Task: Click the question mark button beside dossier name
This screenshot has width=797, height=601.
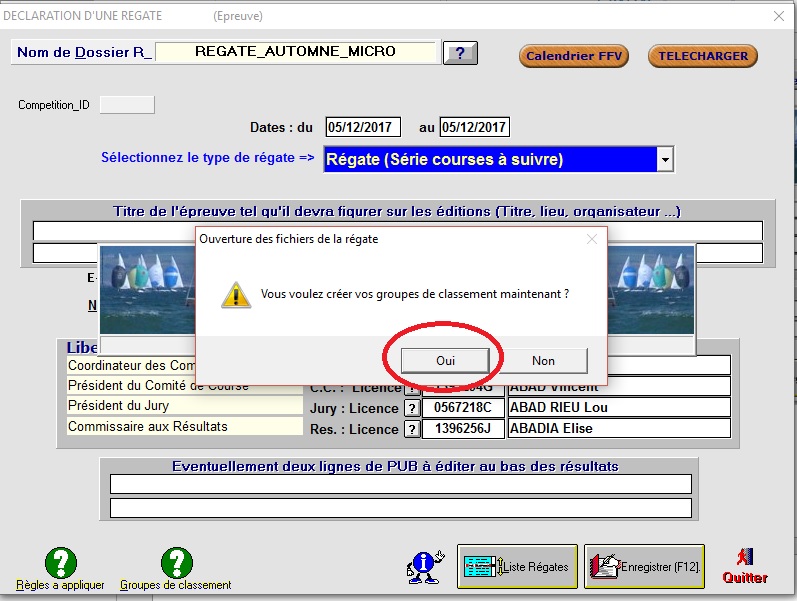Action: coord(460,53)
